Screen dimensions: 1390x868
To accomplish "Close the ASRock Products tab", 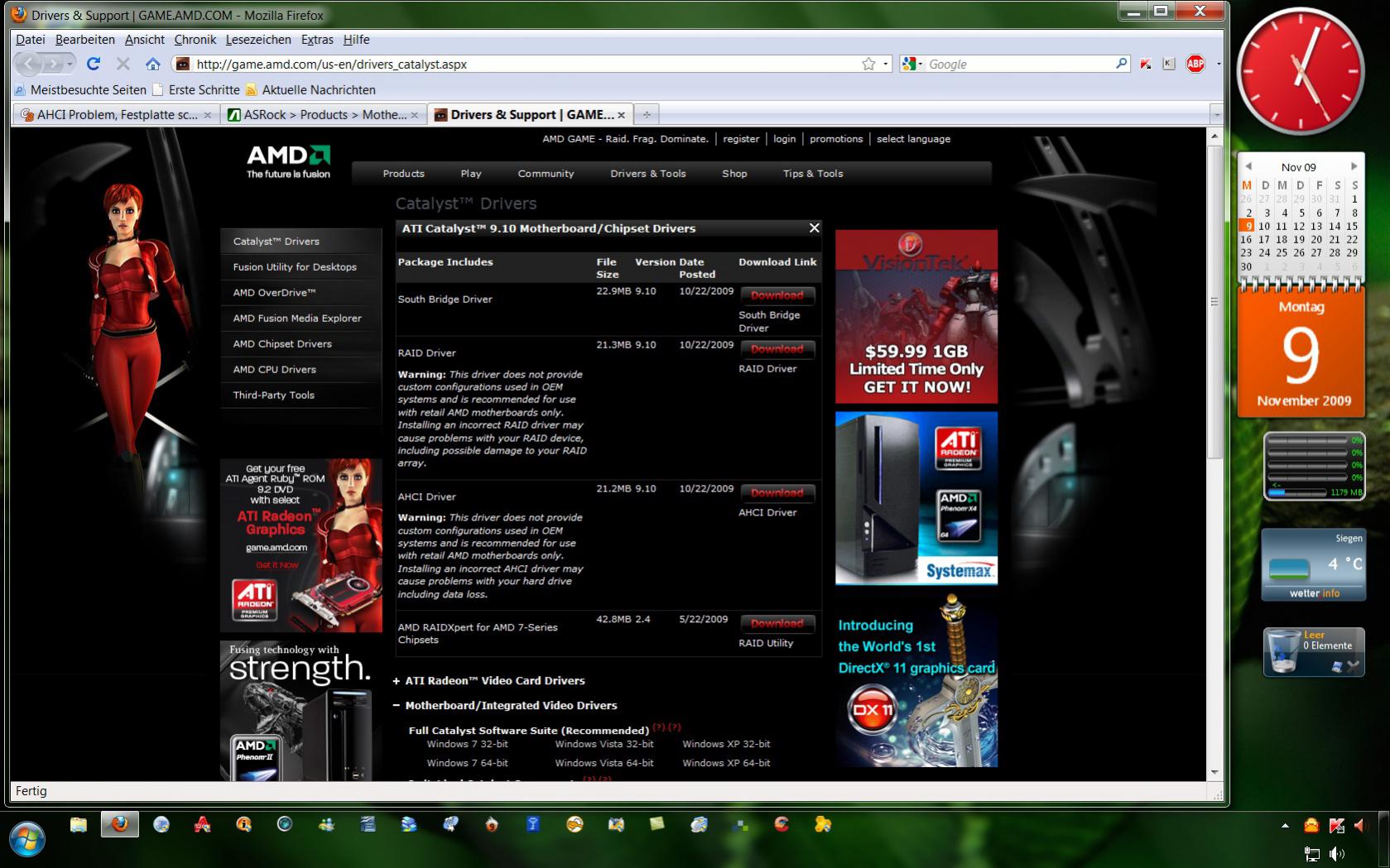I will pos(416,115).
